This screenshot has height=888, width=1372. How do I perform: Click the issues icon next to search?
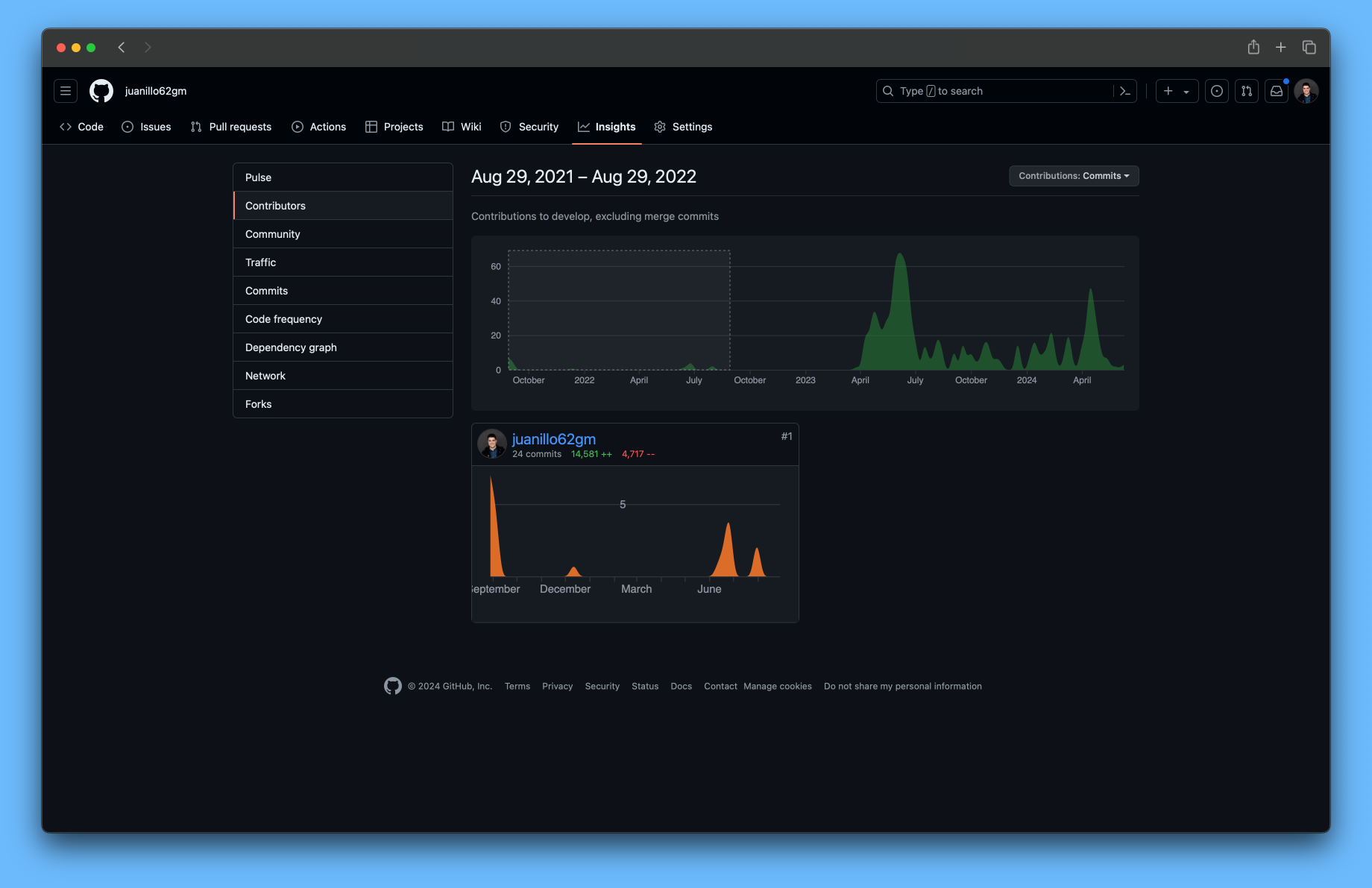pos(1216,90)
